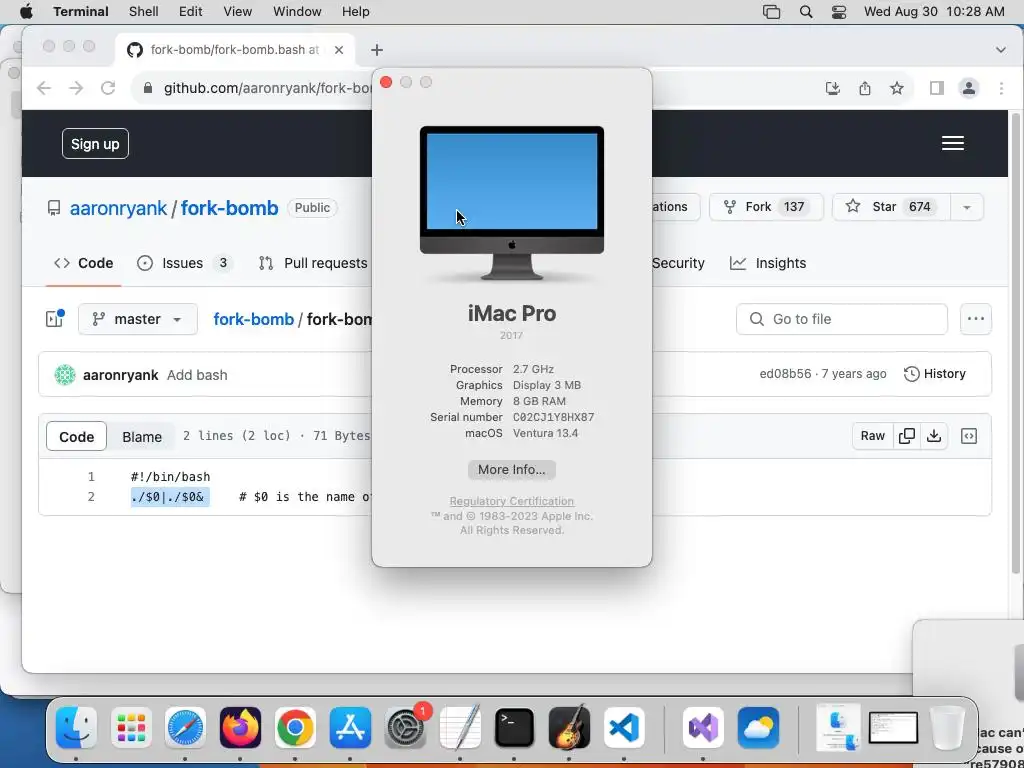Open the Regulatory Certification link
Viewport: 1024px width, 768px height.
[511, 502]
